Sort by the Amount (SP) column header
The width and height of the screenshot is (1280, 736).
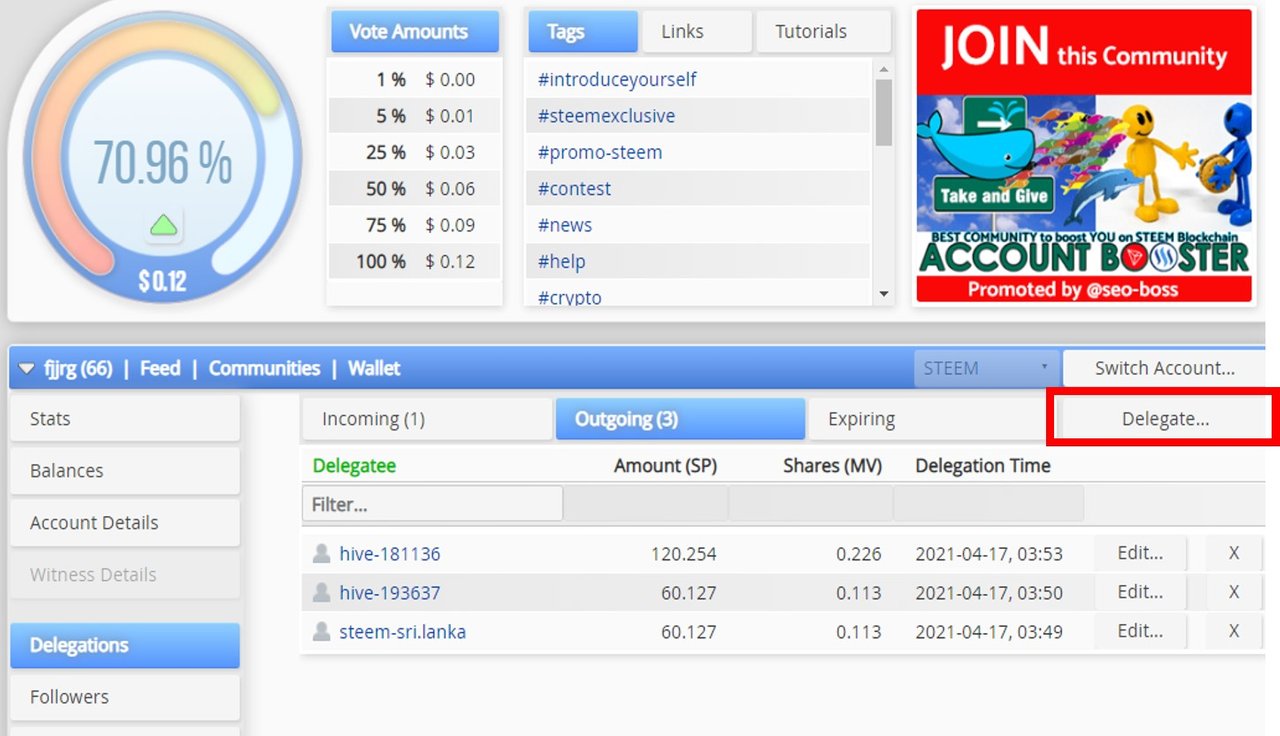click(x=665, y=466)
